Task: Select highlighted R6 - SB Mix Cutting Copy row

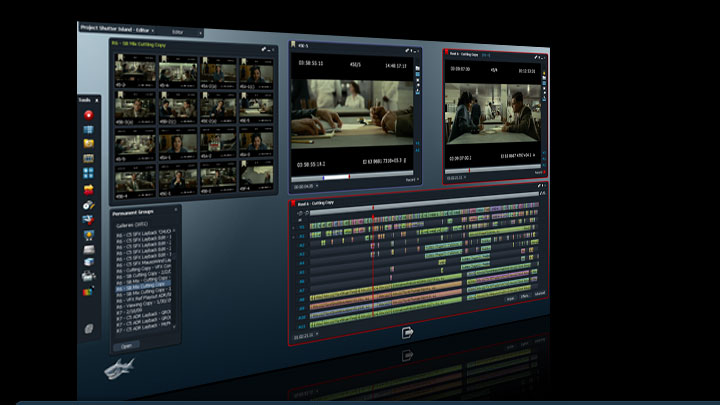Action: pyautogui.click(x=143, y=286)
